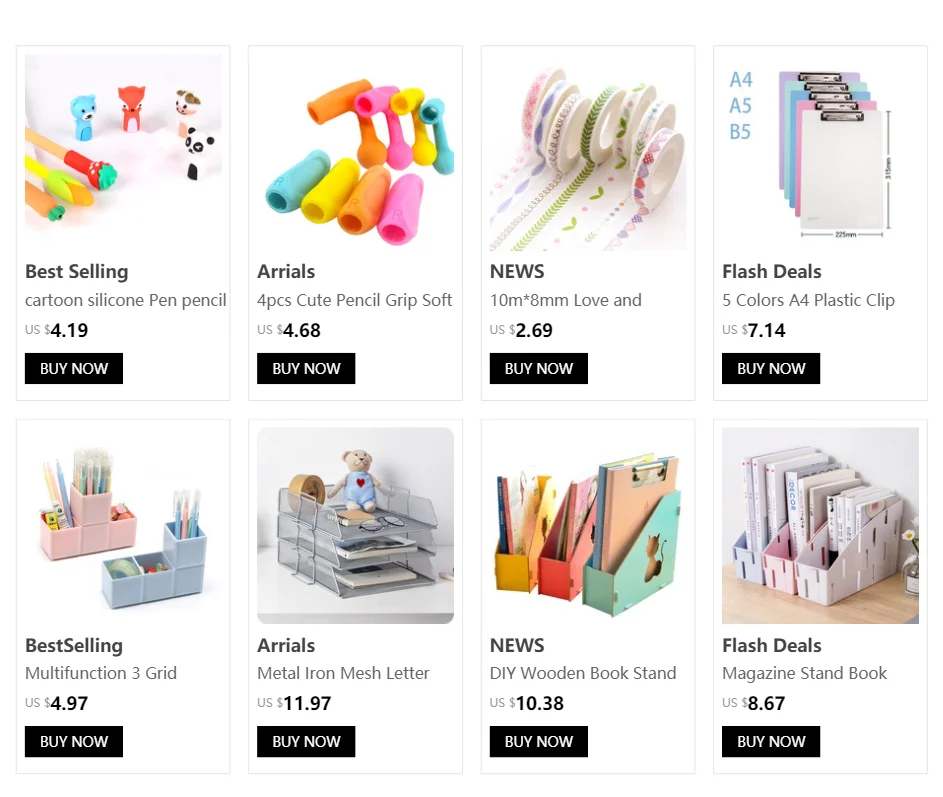Click BUY NOW under the $2.69 tape
This screenshot has height=797, width=943.
pyautogui.click(x=539, y=368)
